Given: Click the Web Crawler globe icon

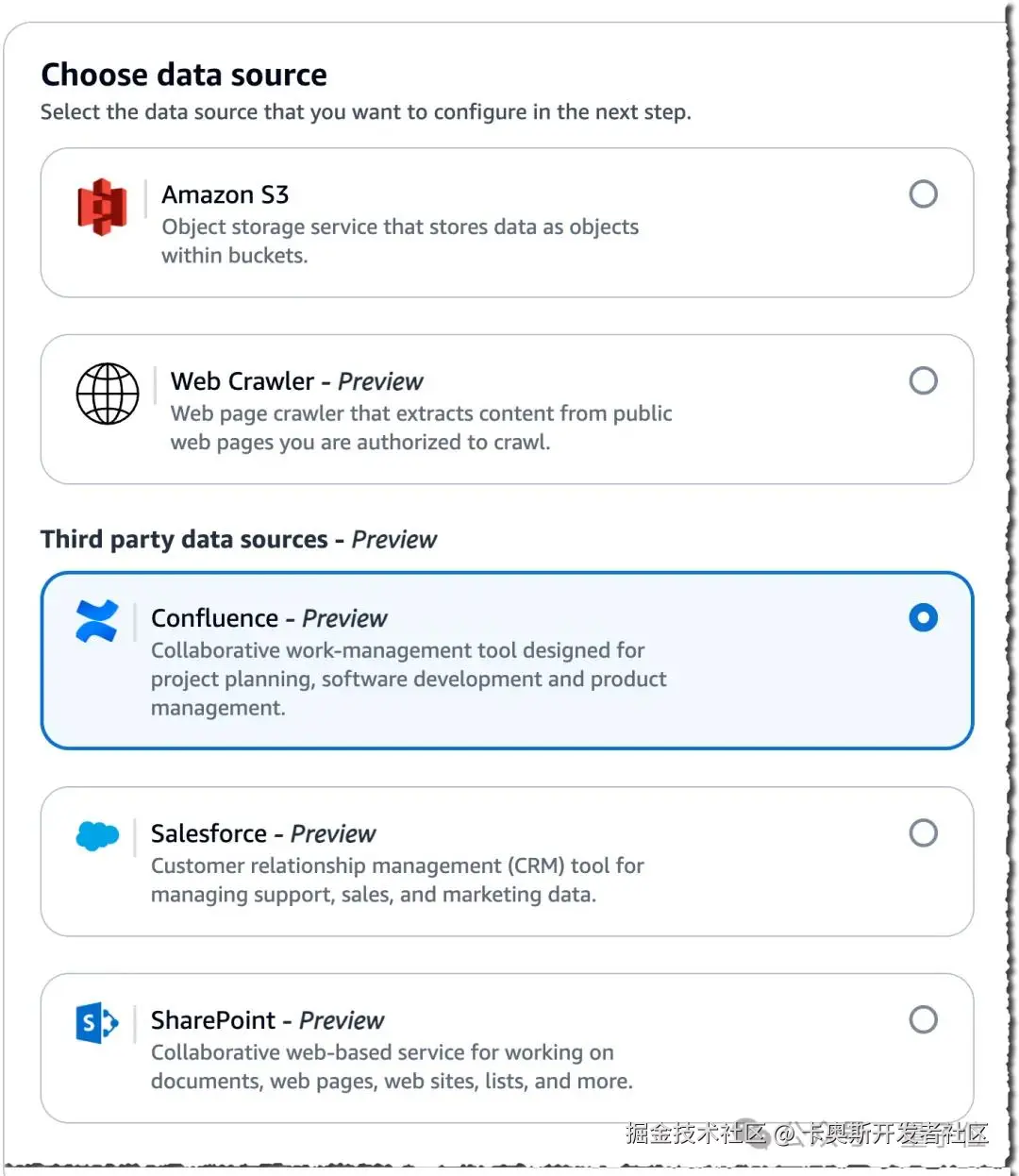Looking at the screenshot, I should [x=108, y=394].
